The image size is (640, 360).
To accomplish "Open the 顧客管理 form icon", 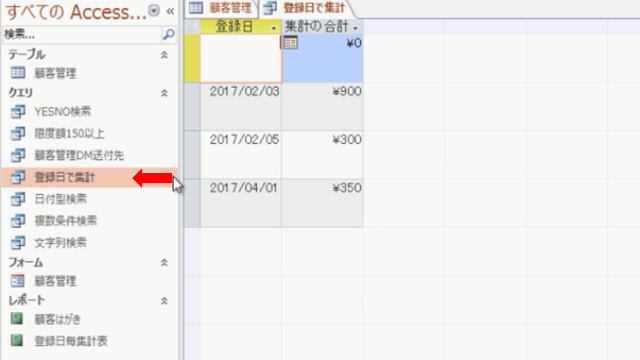I will coord(18,281).
